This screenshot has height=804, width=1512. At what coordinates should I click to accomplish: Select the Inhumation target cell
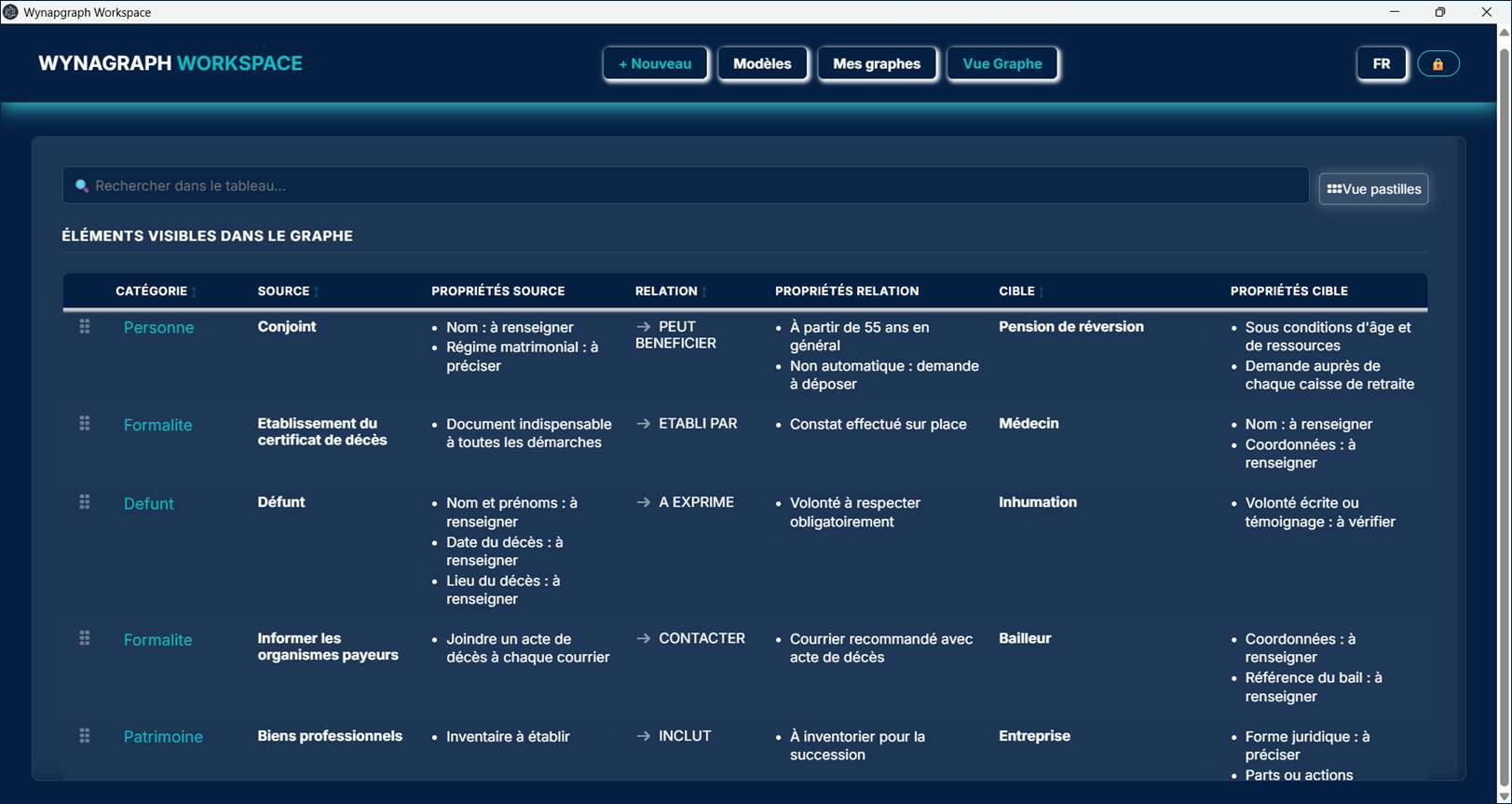pyautogui.click(x=1038, y=502)
